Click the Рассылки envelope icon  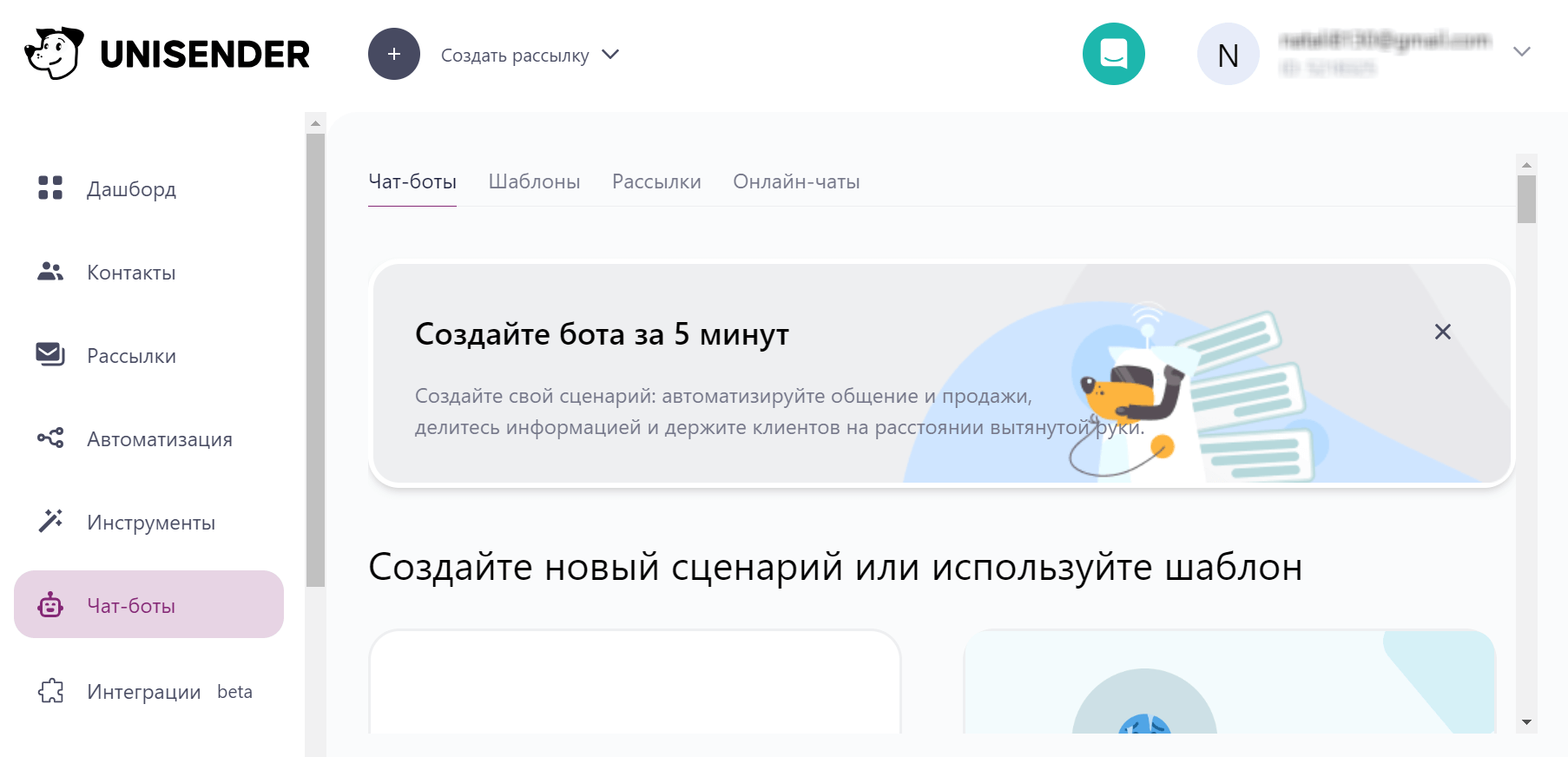50,354
